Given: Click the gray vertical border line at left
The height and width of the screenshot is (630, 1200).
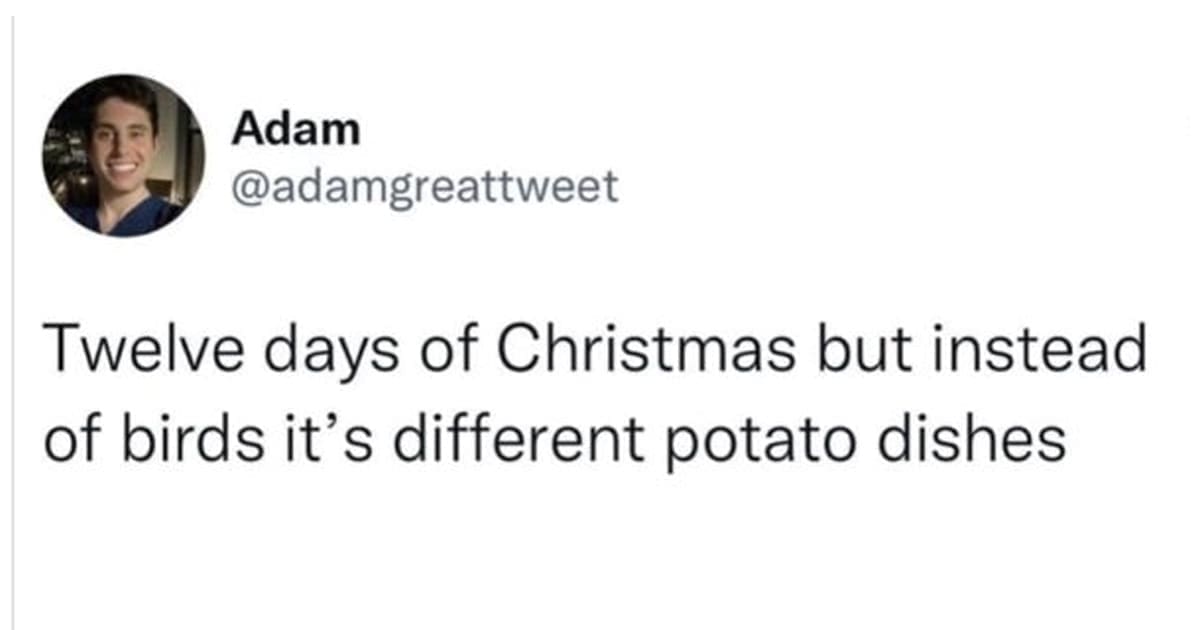Looking at the screenshot, I should (12, 315).
